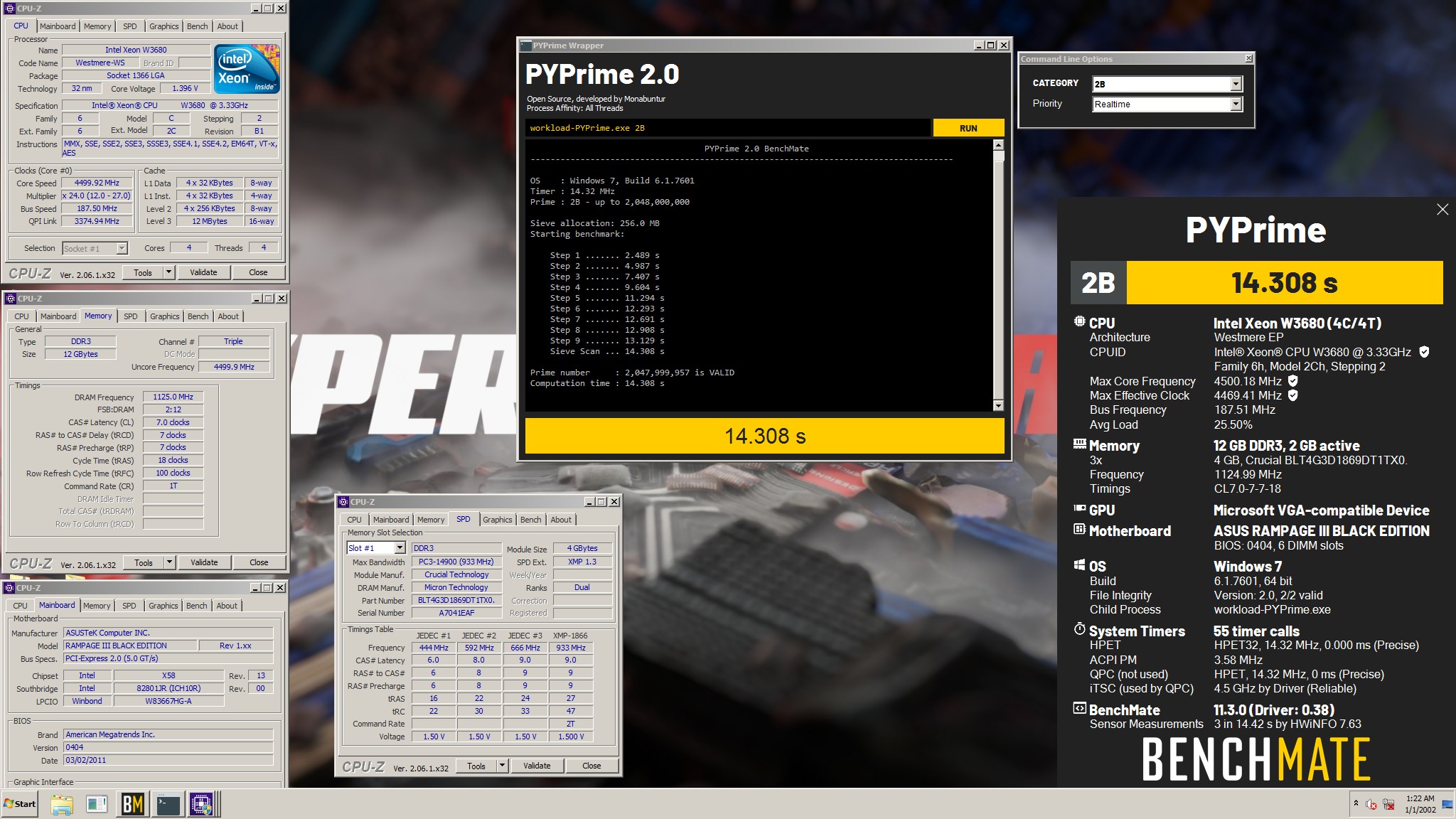Click the CPU-Z SPD window title icon
The image size is (1456, 819).
343,502
